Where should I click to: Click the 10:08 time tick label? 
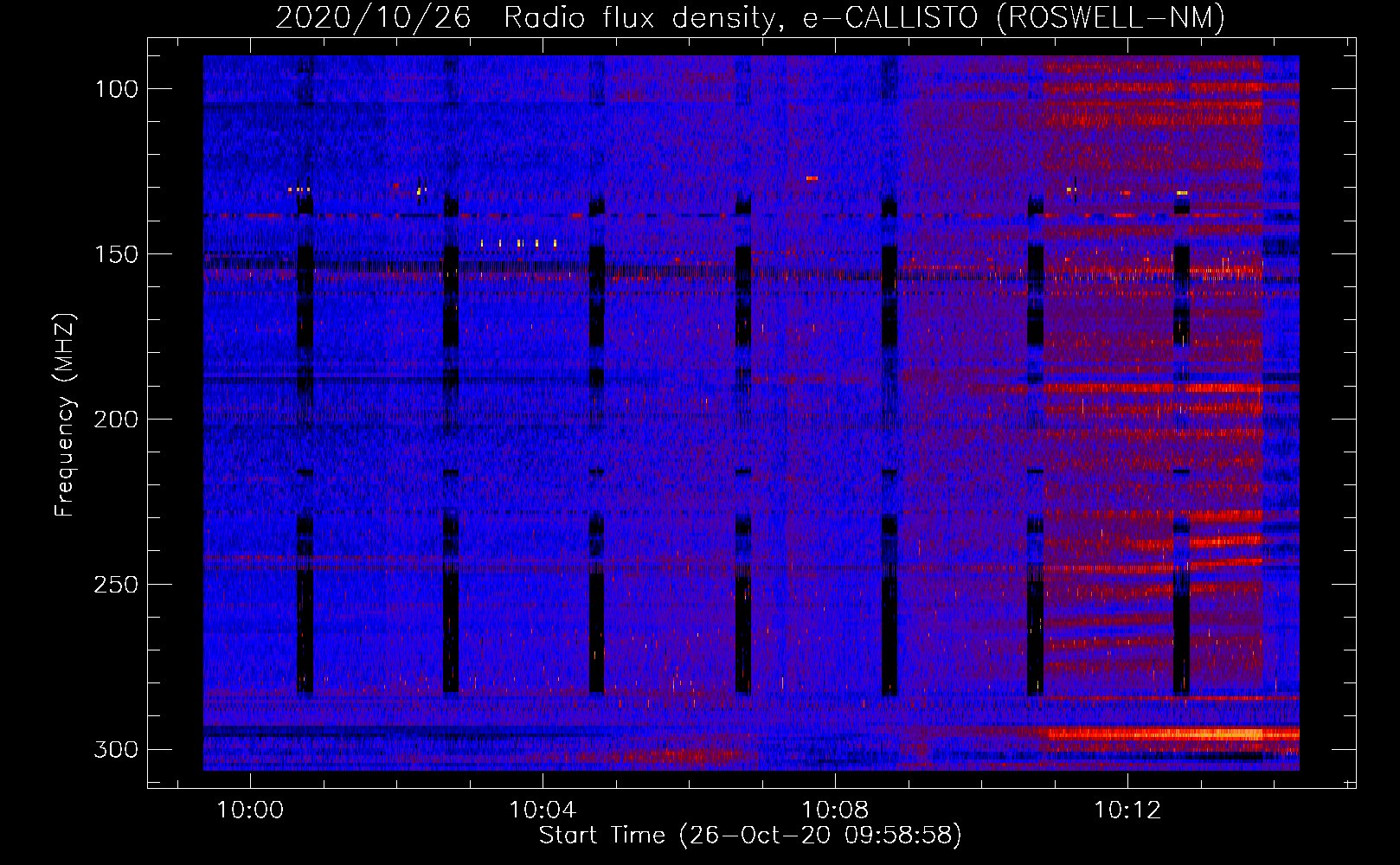[835, 811]
